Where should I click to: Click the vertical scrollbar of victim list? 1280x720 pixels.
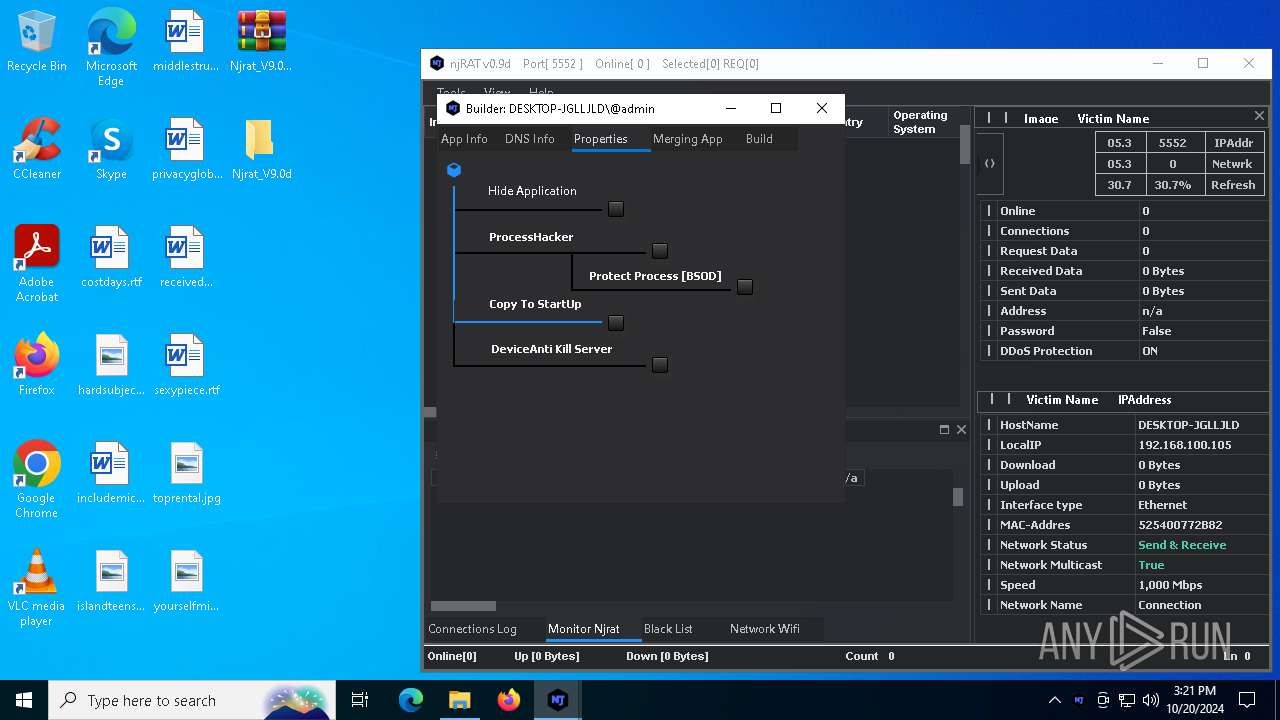965,145
